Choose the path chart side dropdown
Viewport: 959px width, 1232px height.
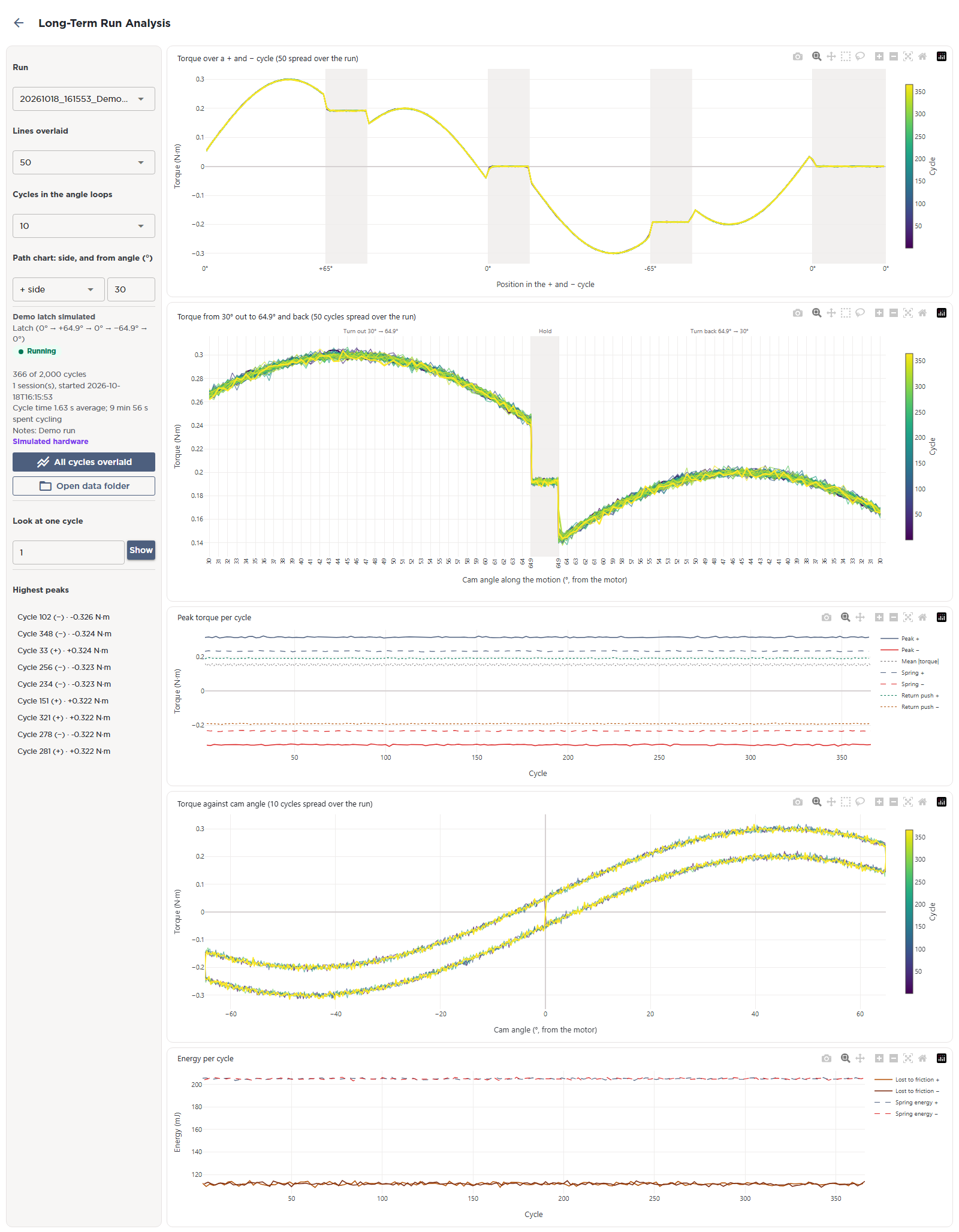[59, 289]
